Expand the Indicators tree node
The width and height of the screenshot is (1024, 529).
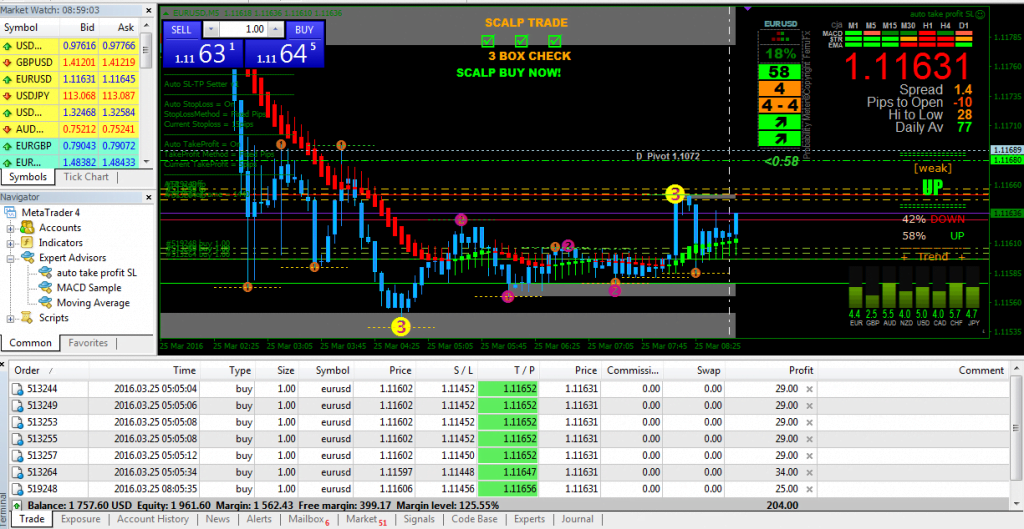pyautogui.click(x=10, y=243)
